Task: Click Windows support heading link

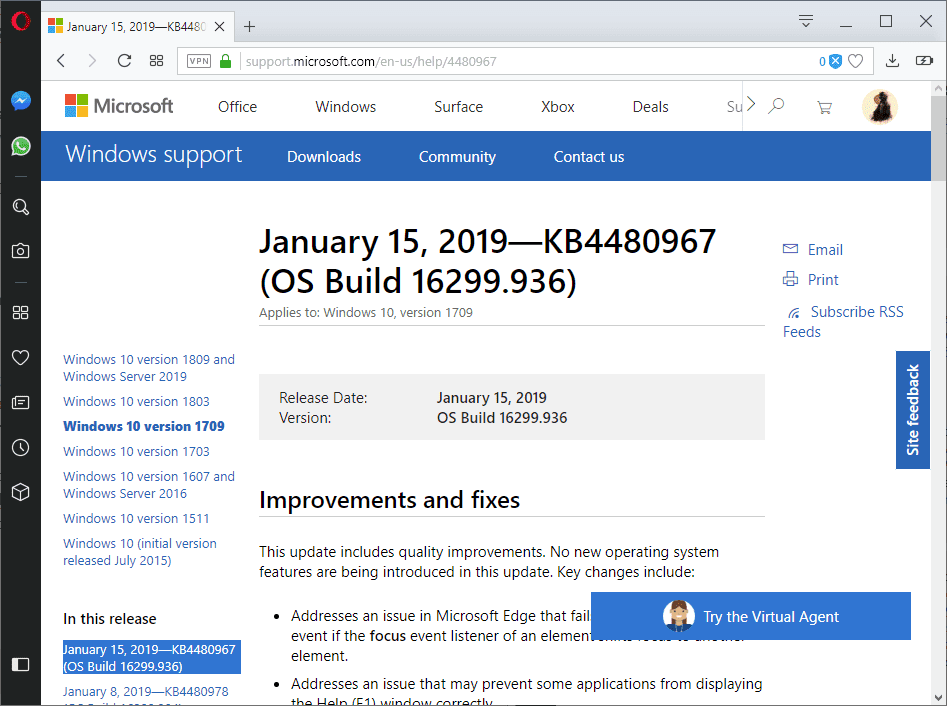Action: [x=153, y=155]
